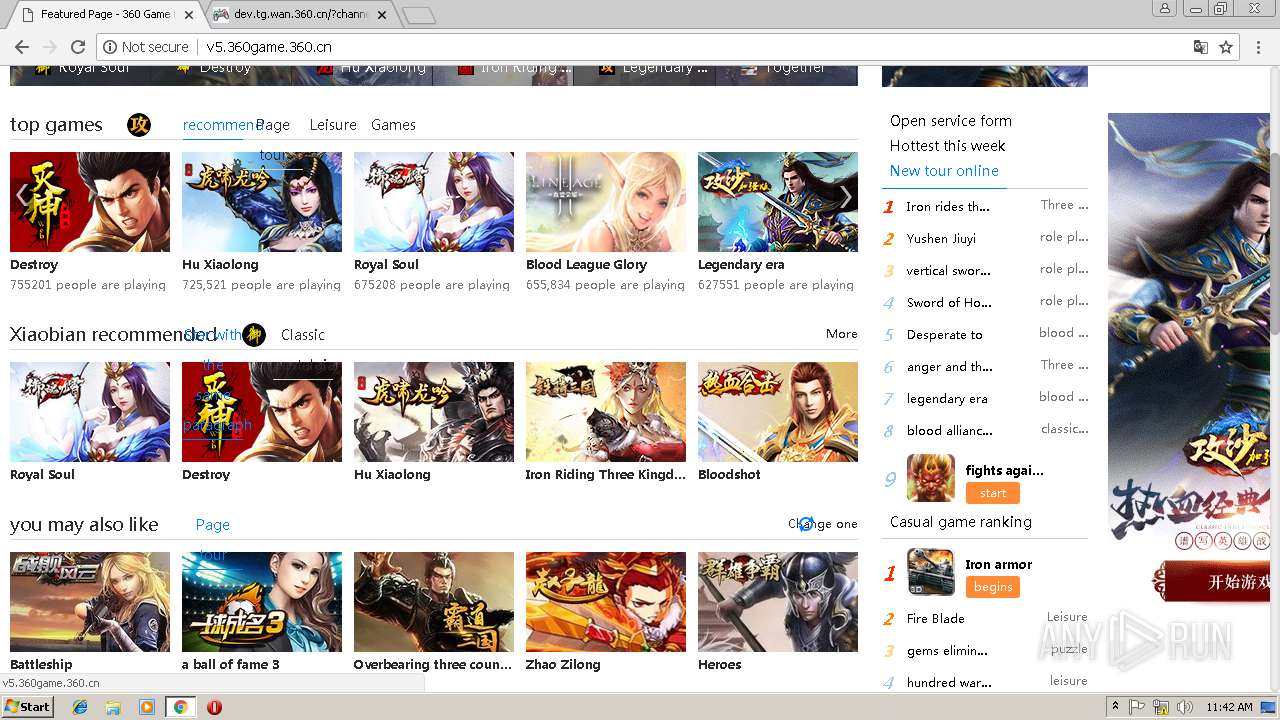1280x720 pixels.
Task: Click the Iron armor tank game icon
Action: [930, 571]
